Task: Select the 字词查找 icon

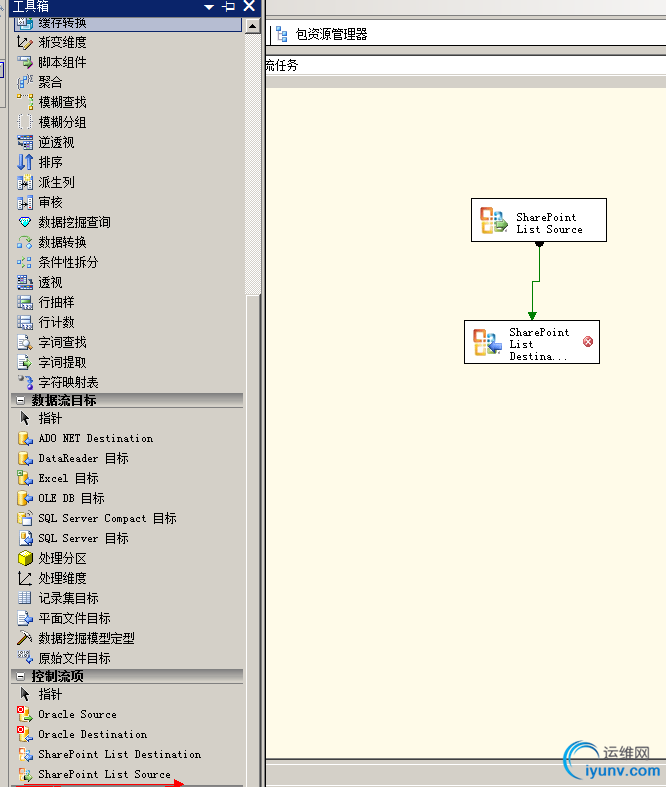Action: (25, 342)
